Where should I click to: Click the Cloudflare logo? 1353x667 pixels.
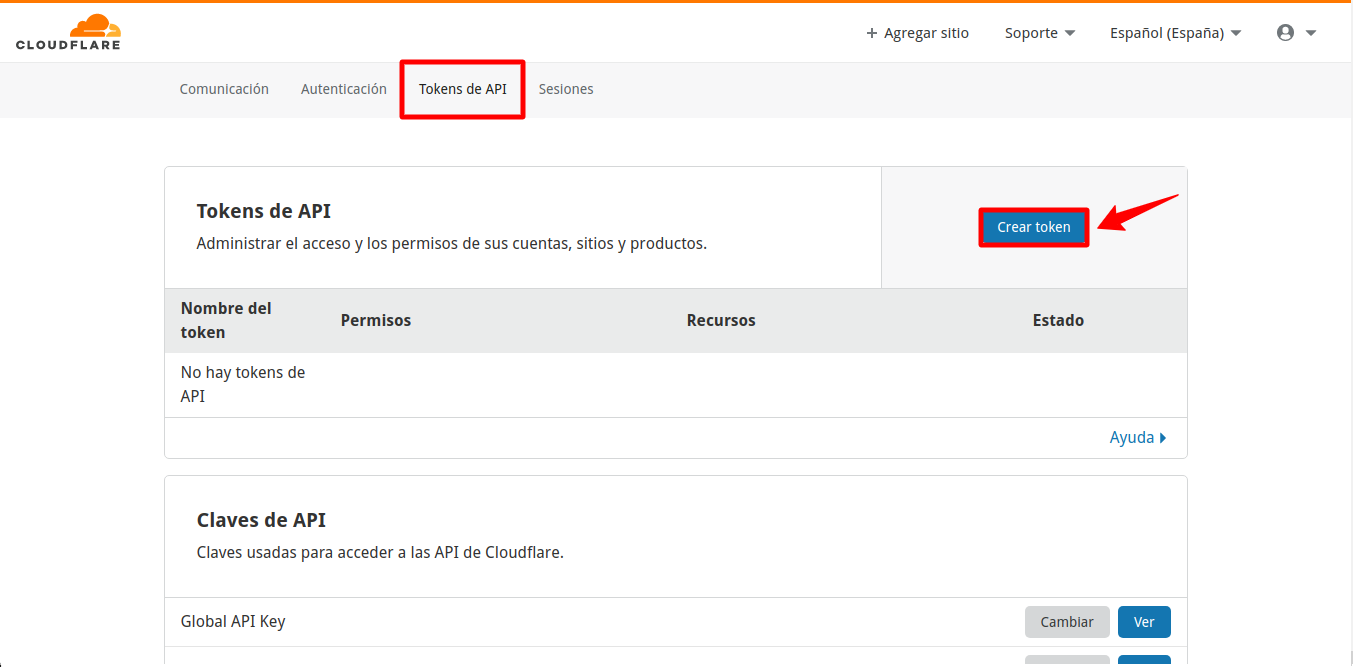pos(68,32)
